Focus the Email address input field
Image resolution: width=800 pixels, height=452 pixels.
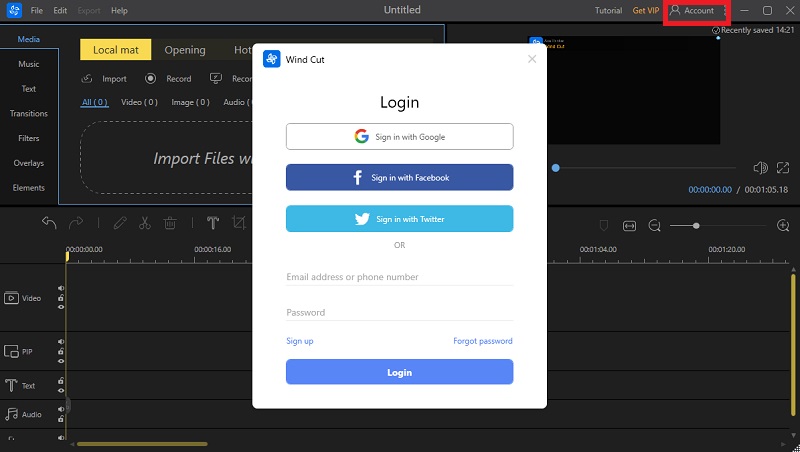399,277
